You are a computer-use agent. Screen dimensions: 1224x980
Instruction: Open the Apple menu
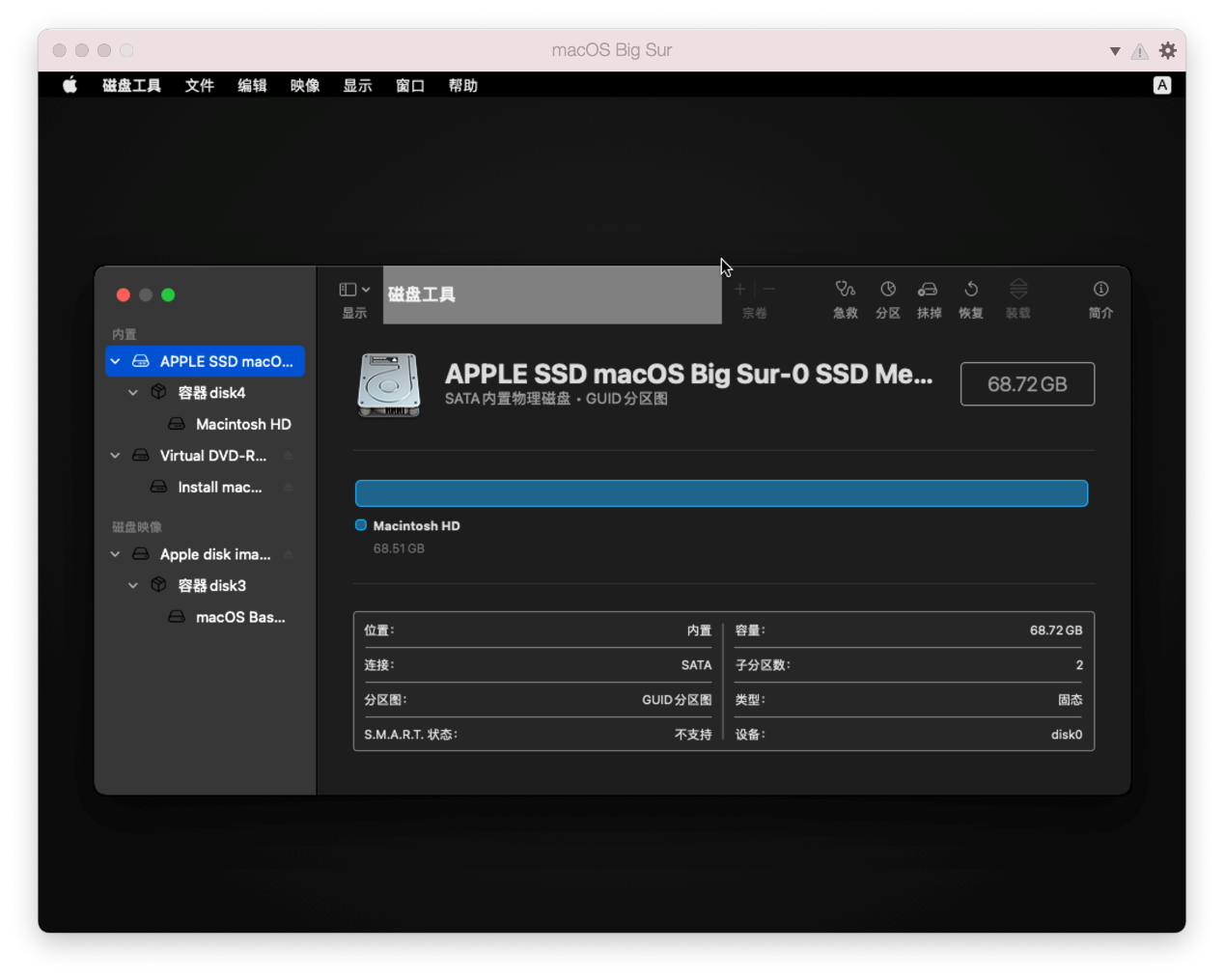click(x=70, y=85)
